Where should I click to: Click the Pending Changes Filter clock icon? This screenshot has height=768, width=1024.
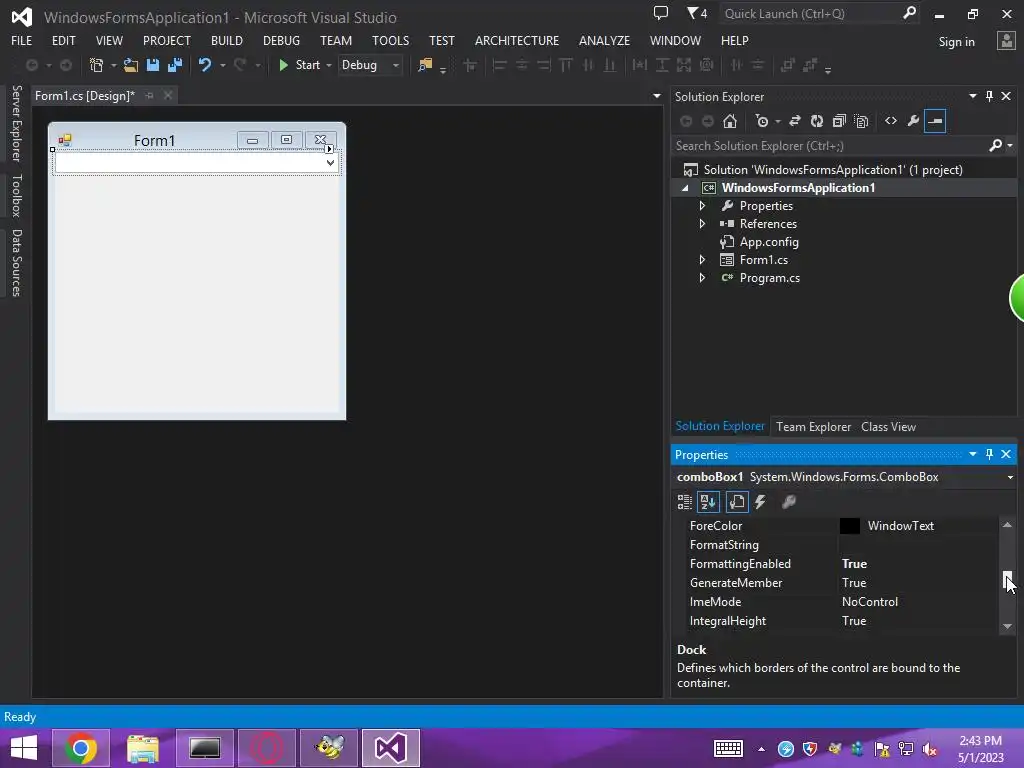pos(761,121)
